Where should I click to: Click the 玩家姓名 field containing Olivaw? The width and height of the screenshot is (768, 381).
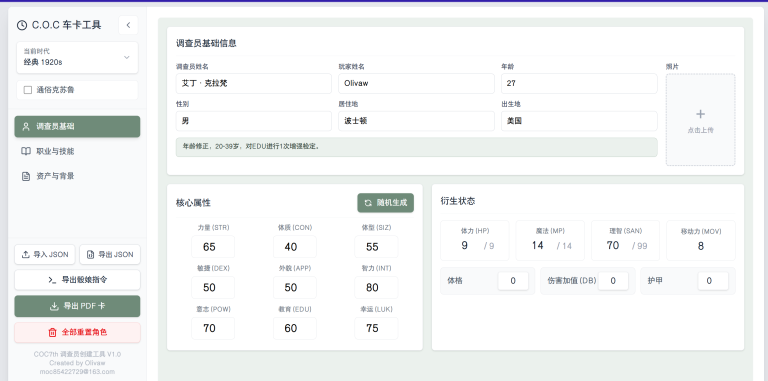[x=416, y=83]
